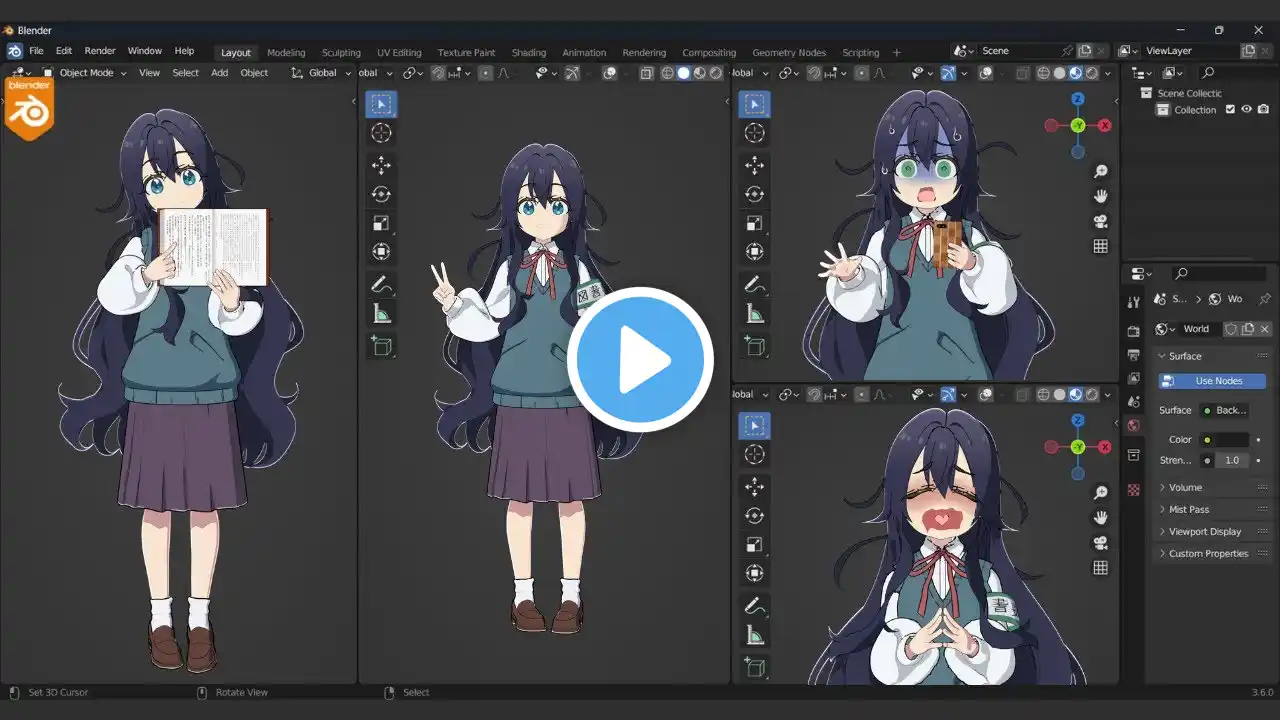Open the outliner display mode dropdown
Screen dimensions: 1280x720
[1172, 73]
